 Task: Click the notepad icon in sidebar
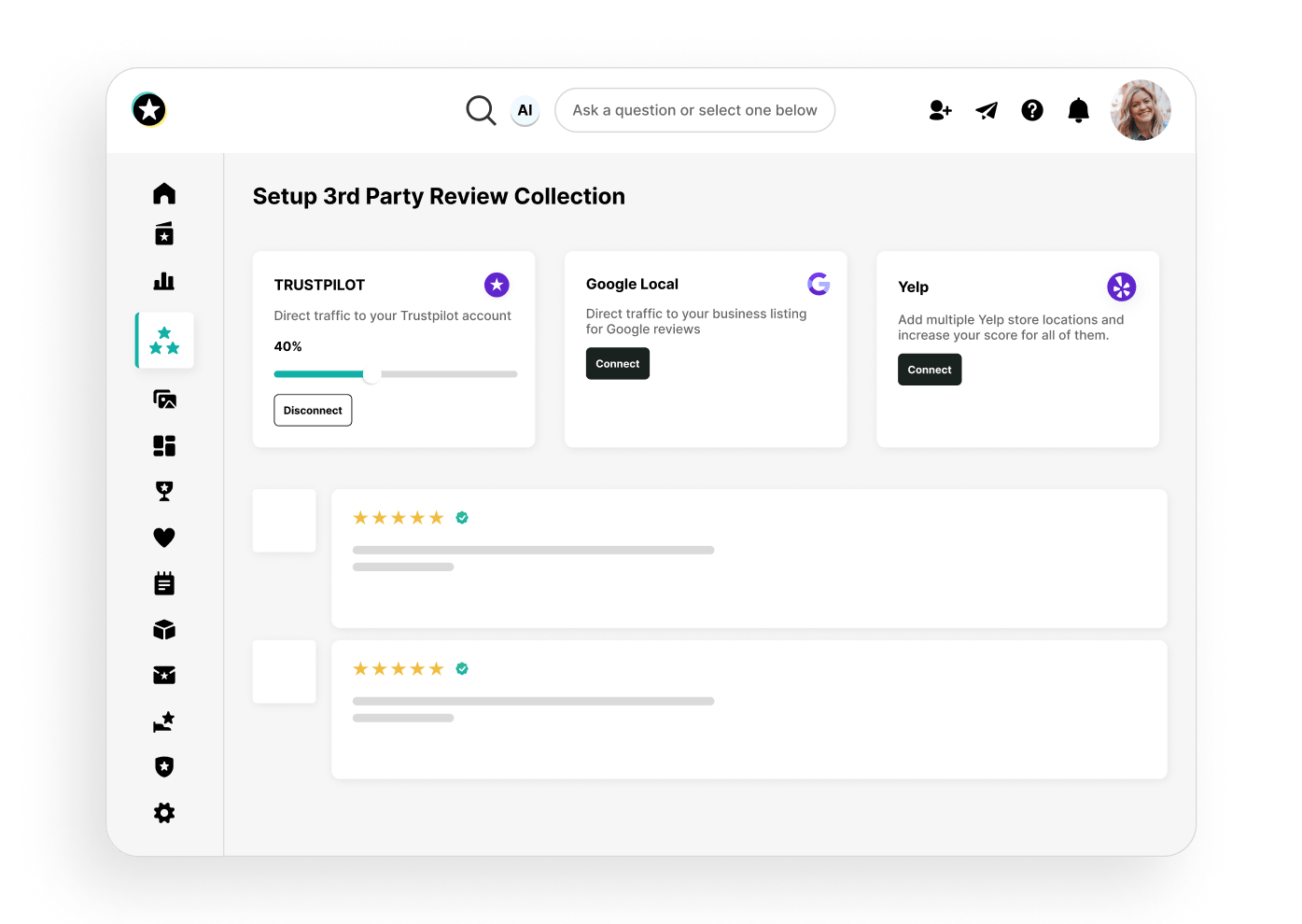pyautogui.click(x=164, y=583)
